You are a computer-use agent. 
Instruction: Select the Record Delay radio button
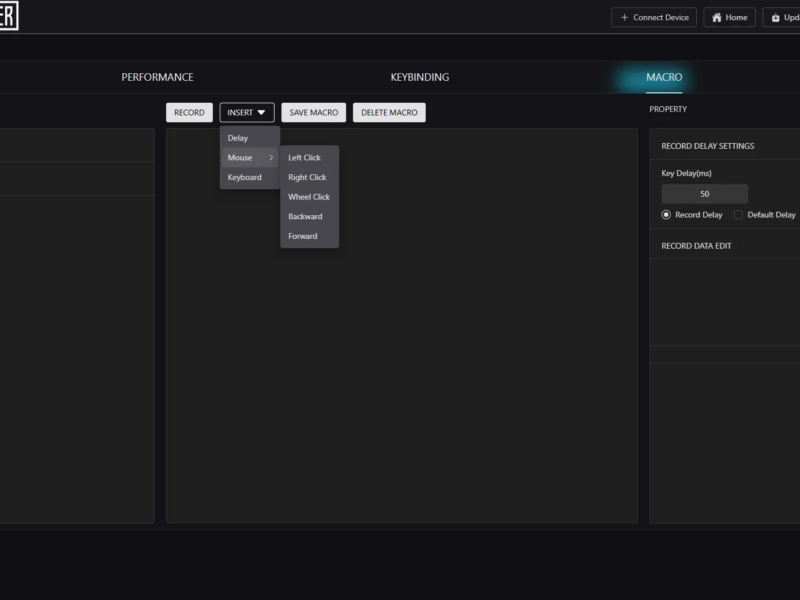tap(666, 215)
